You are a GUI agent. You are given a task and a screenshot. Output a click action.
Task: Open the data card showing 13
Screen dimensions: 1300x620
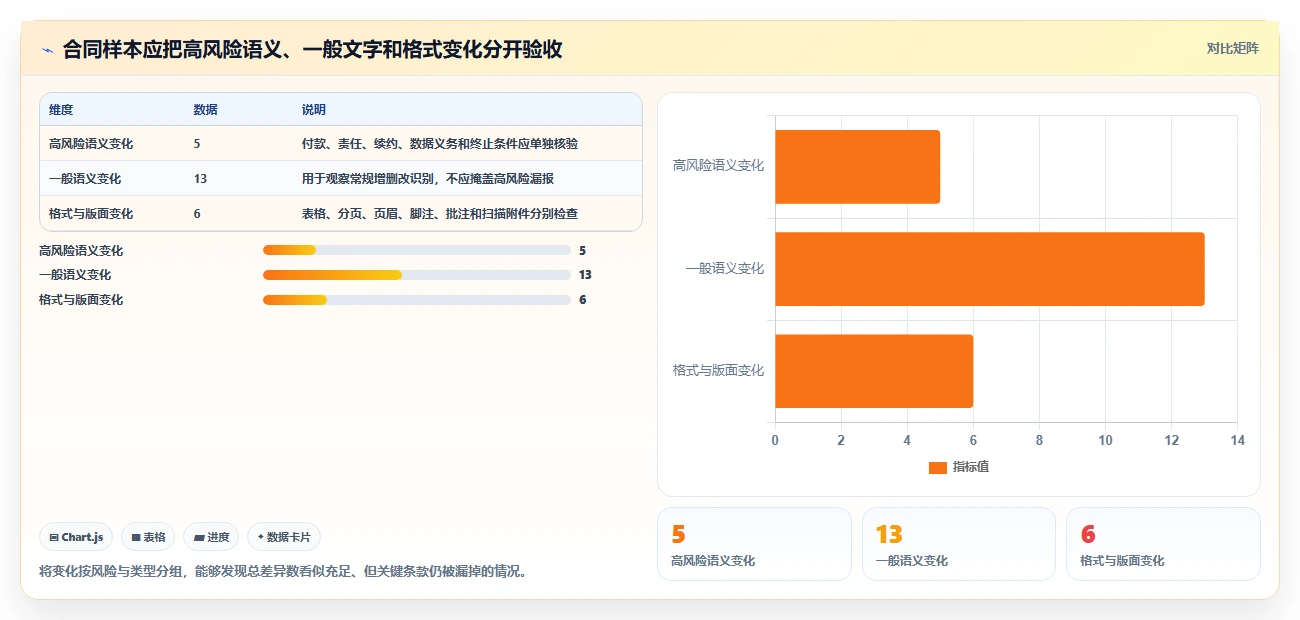(958, 544)
